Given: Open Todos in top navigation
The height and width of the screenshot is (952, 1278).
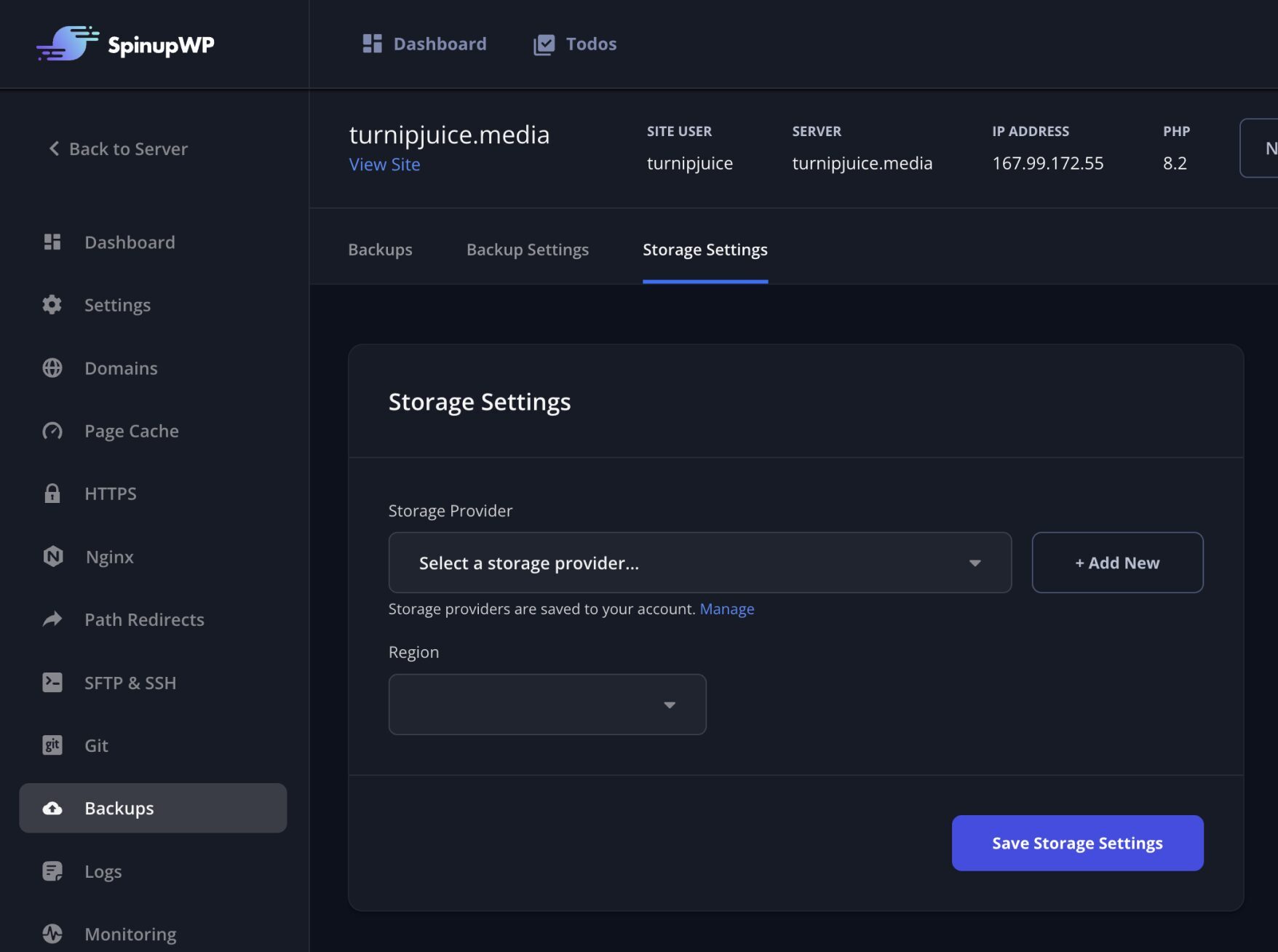Looking at the screenshot, I should click(575, 44).
